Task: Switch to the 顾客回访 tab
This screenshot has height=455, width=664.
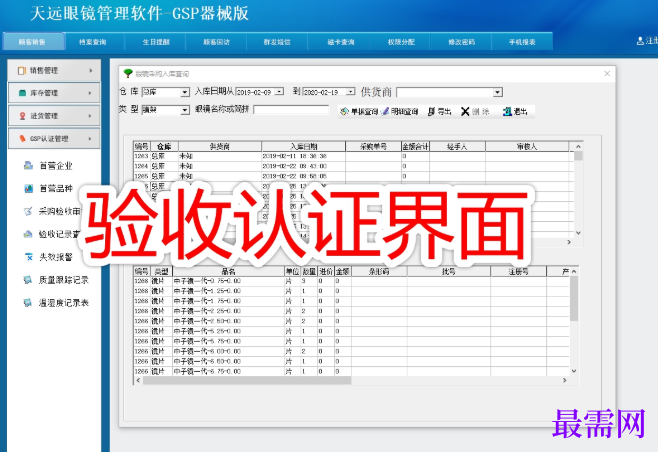Action: coord(216,42)
